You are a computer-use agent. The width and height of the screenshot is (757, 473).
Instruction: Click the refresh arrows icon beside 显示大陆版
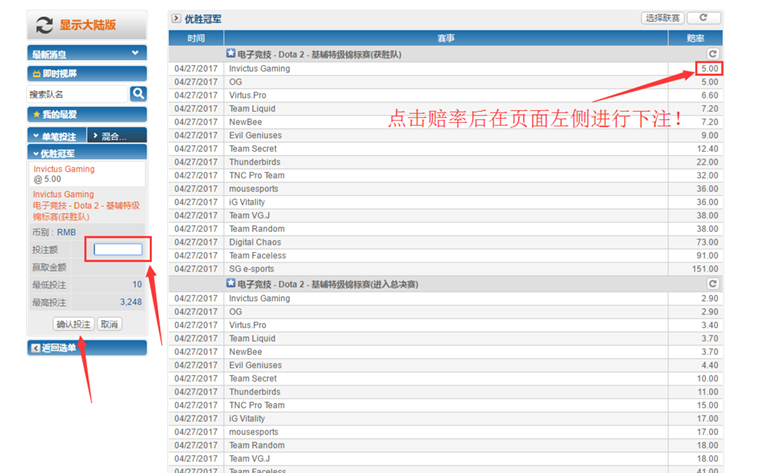pos(44,25)
